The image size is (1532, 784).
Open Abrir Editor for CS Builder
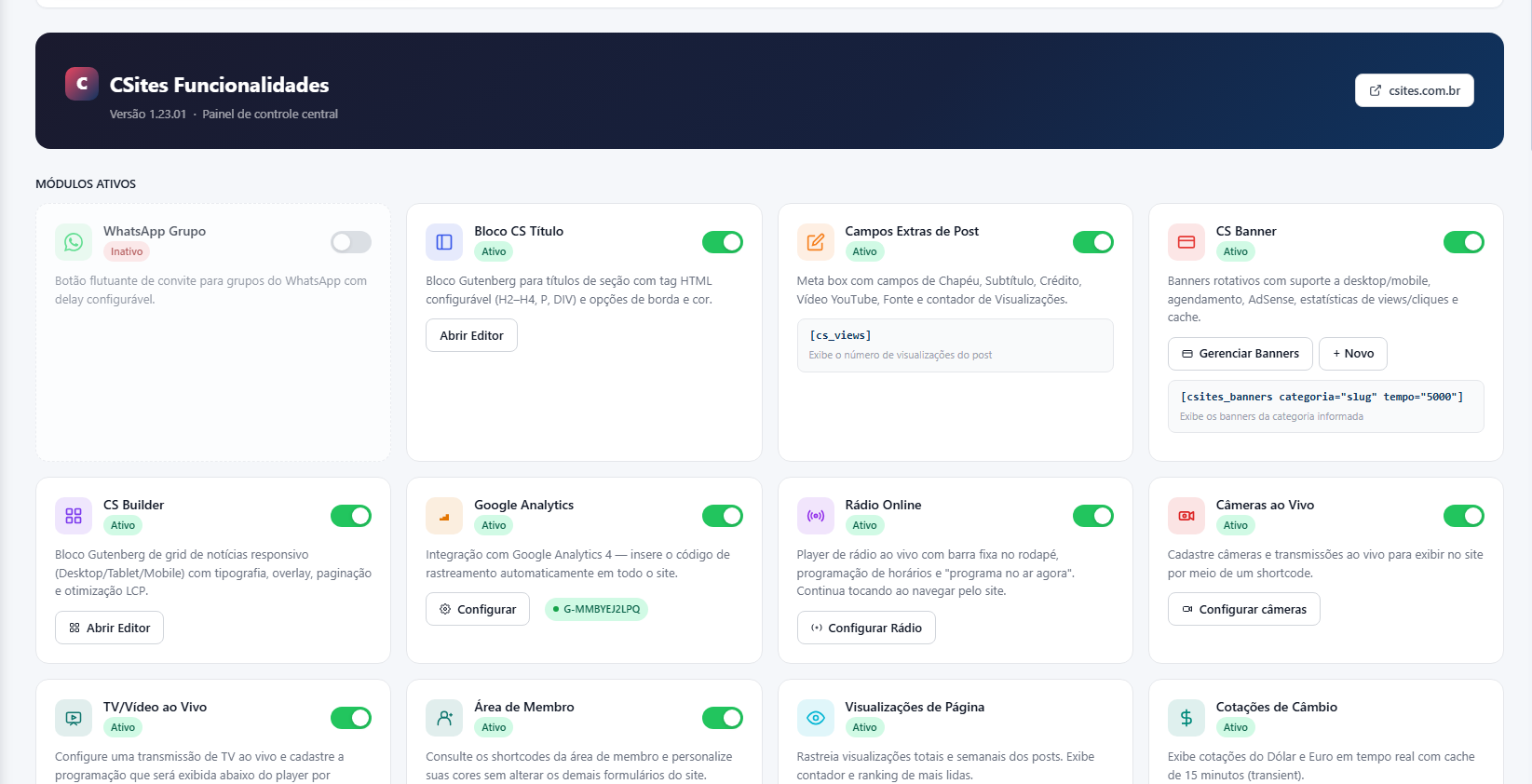coord(109,628)
